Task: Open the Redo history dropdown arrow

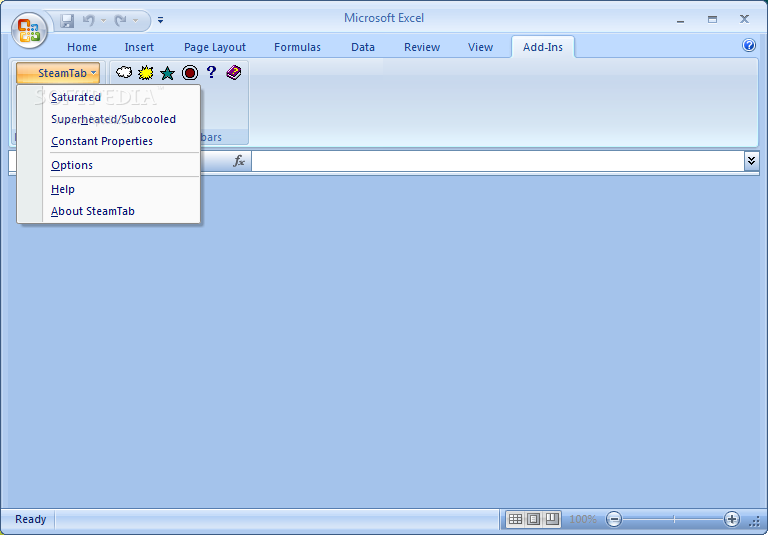Action: tap(135, 21)
